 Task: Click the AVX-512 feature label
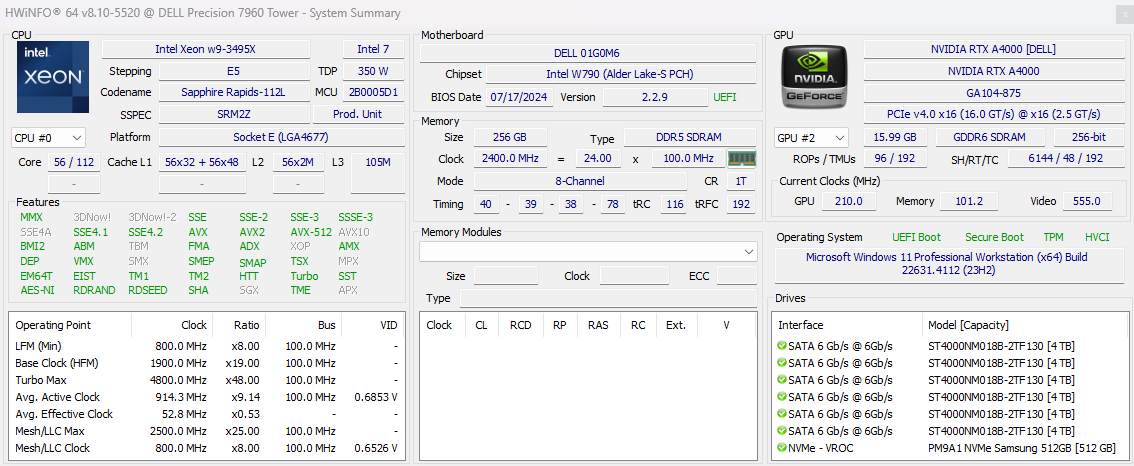(311, 232)
